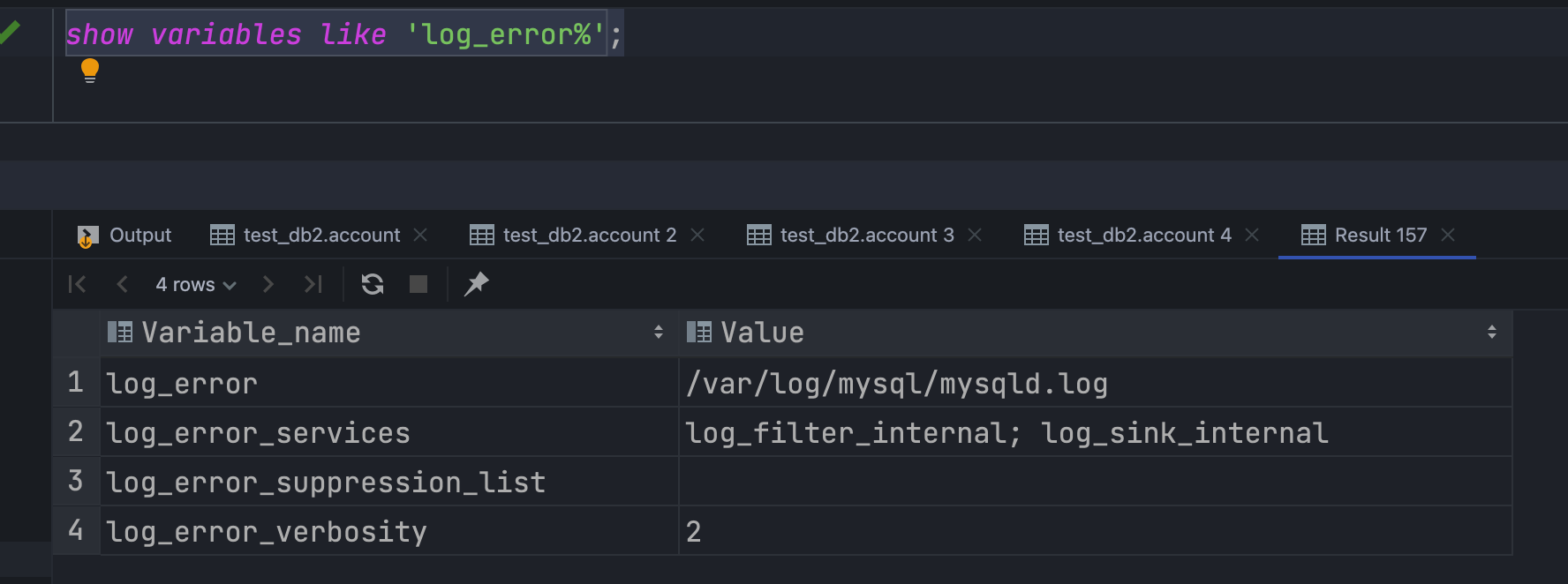The width and height of the screenshot is (1568, 584).
Task: Close the test_db2.account tab
Action: pos(420,235)
